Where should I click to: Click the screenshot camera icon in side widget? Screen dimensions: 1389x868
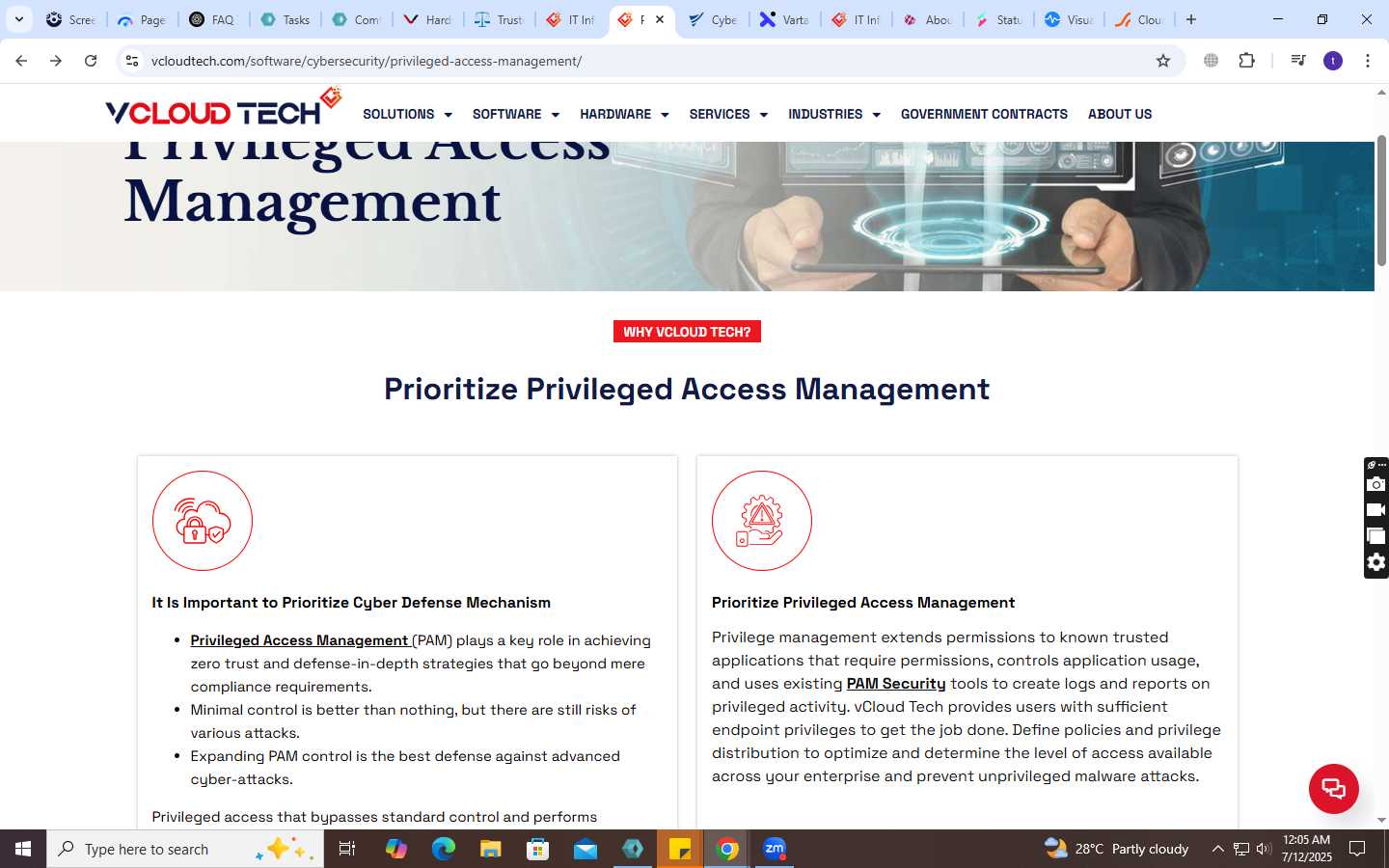point(1376,484)
